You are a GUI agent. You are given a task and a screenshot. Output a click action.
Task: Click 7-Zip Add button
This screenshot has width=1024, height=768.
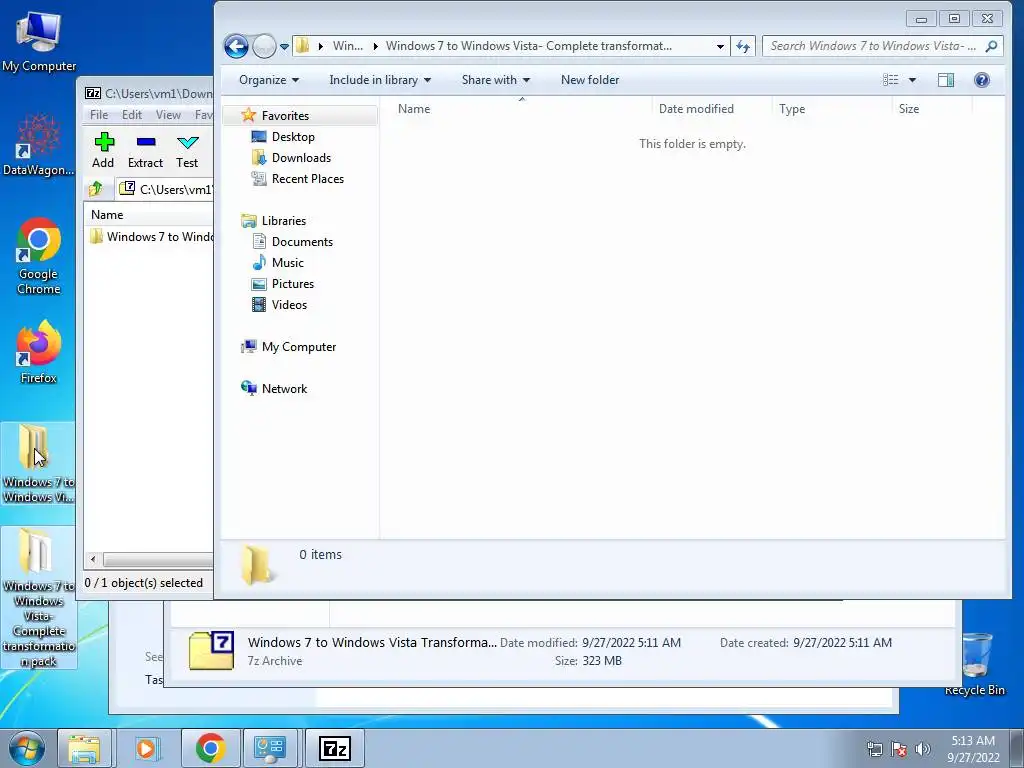click(103, 150)
